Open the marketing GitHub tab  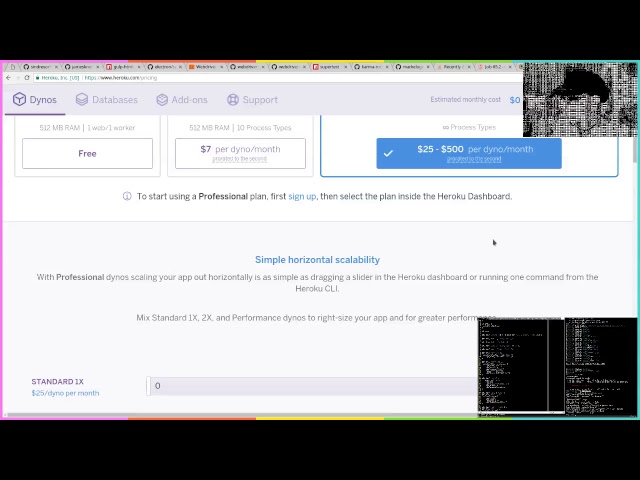pyautogui.click(x=409, y=67)
